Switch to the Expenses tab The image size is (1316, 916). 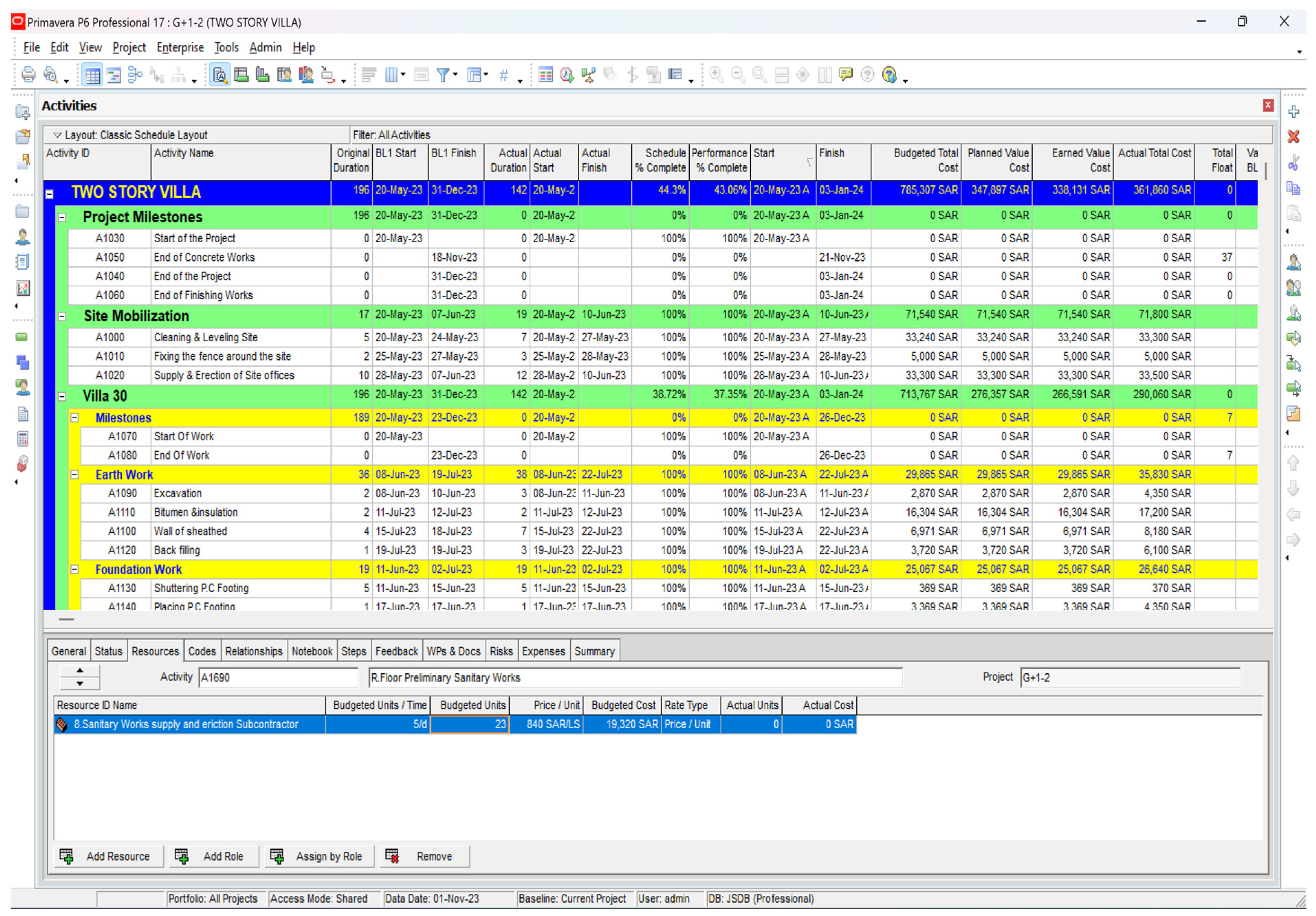click(543, 651)
